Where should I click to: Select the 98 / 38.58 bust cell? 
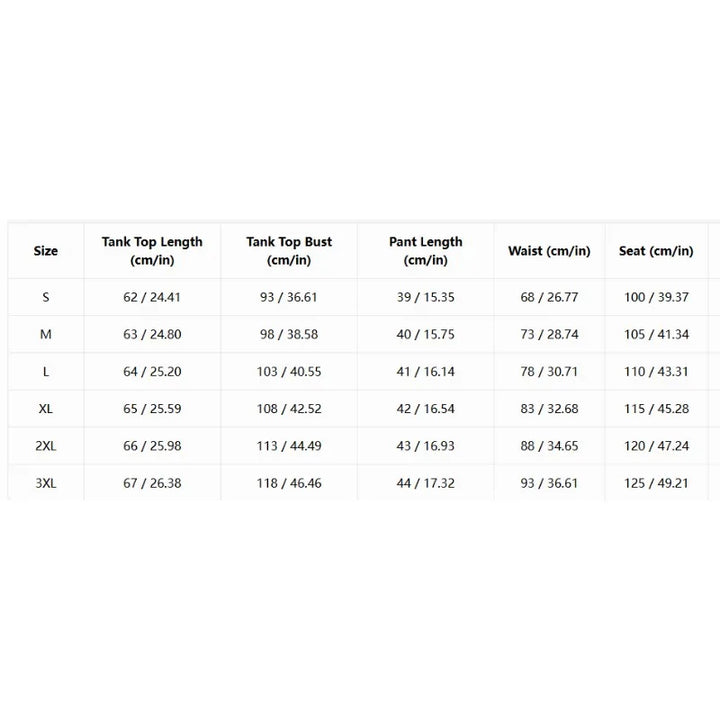(289, 334)
